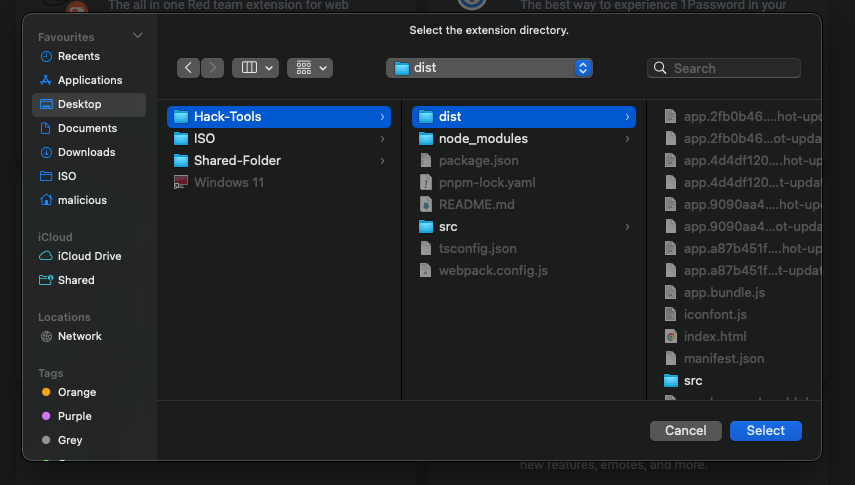Select the Orange tag
The image size is (855, 485).
[x=77, y=392]
